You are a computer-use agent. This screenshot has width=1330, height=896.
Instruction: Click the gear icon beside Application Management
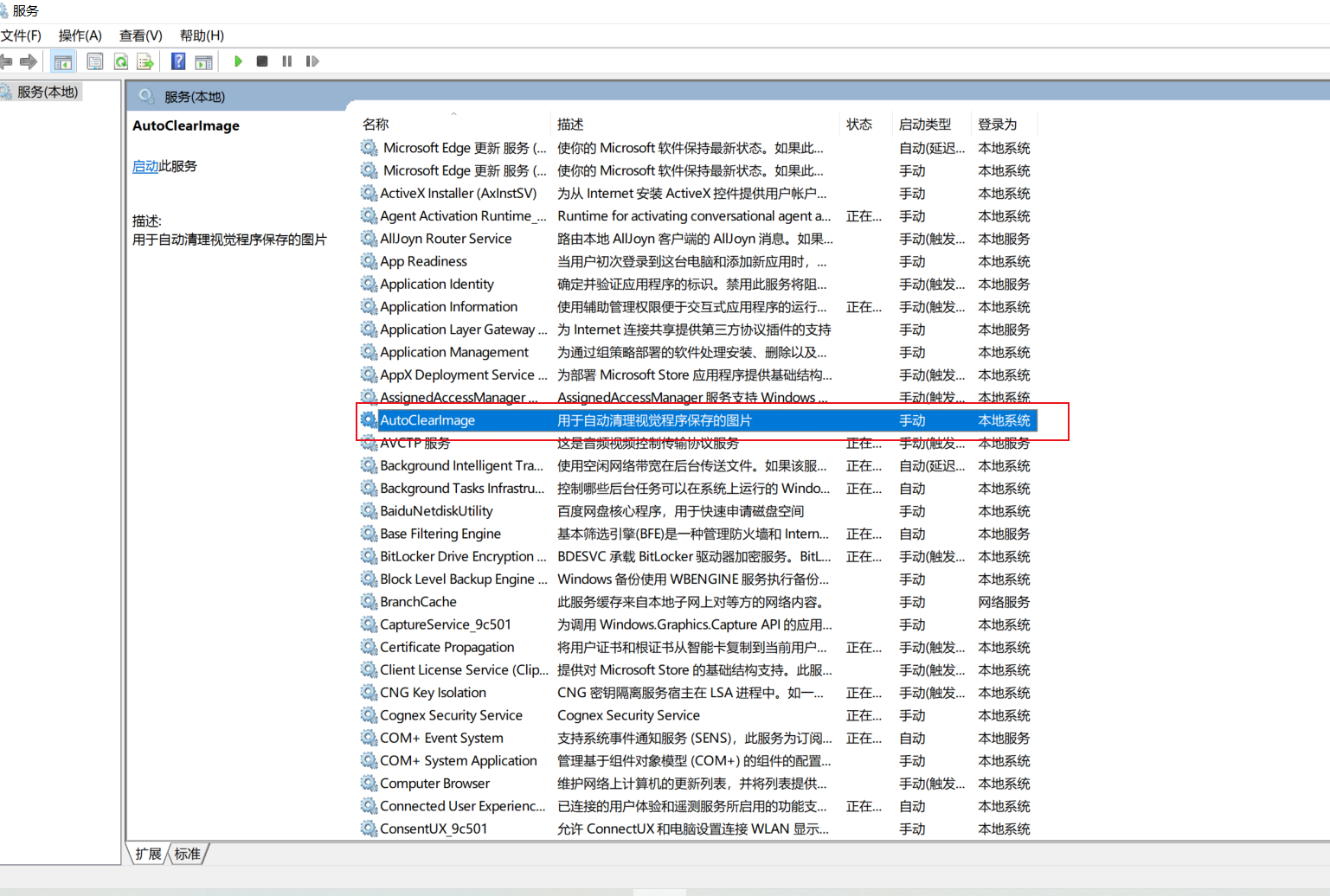coord(369,352)
